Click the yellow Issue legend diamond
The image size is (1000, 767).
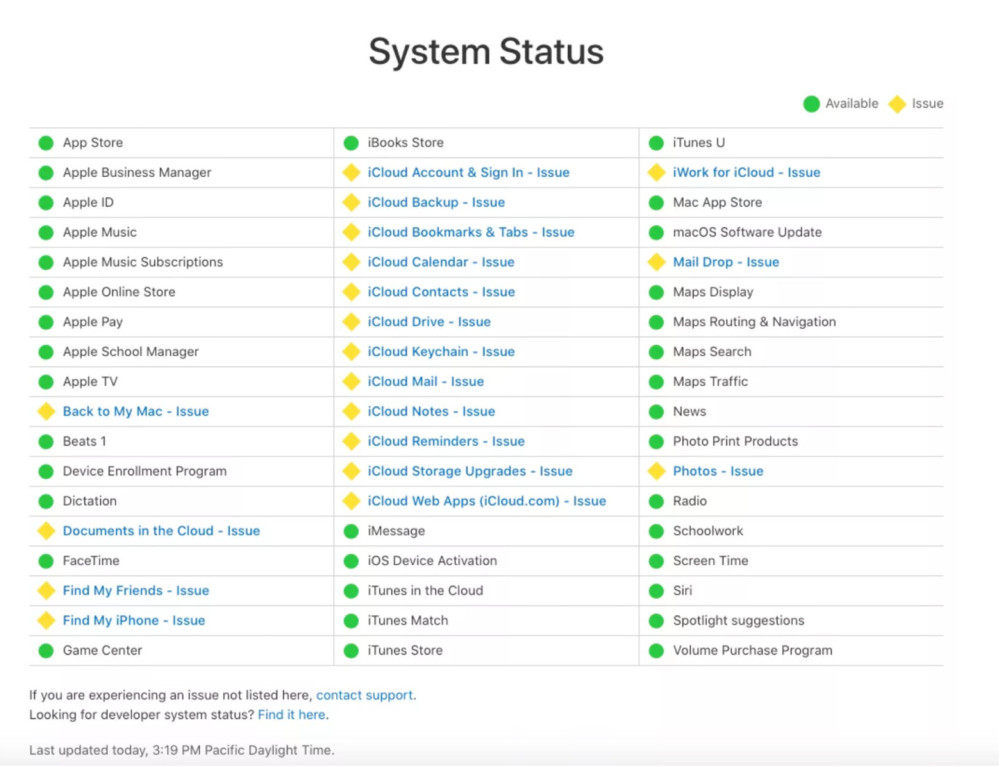[x=897, y=104]
